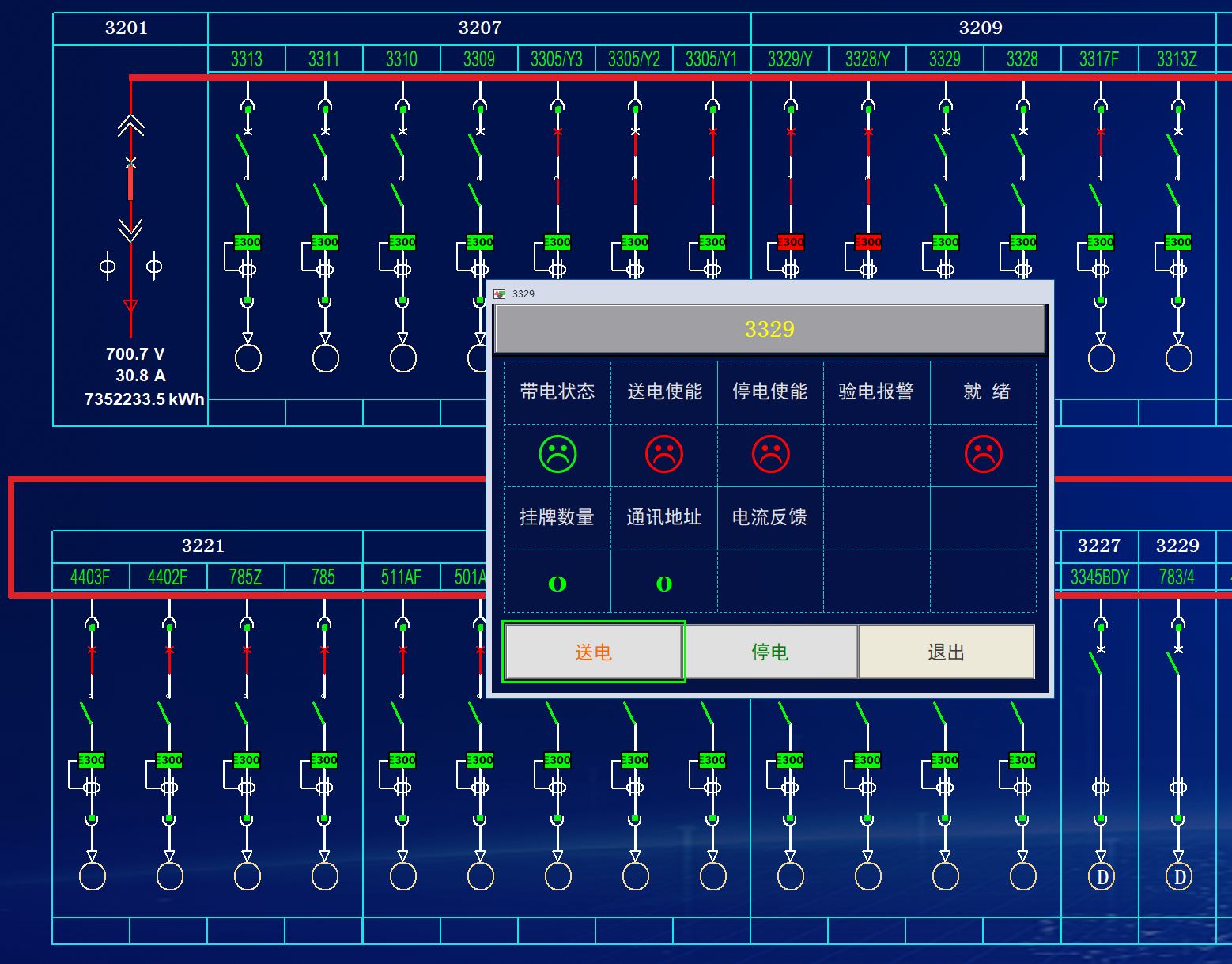
Task: Select the D device icon under 3345BDY
Action: tap(1100, 876)
